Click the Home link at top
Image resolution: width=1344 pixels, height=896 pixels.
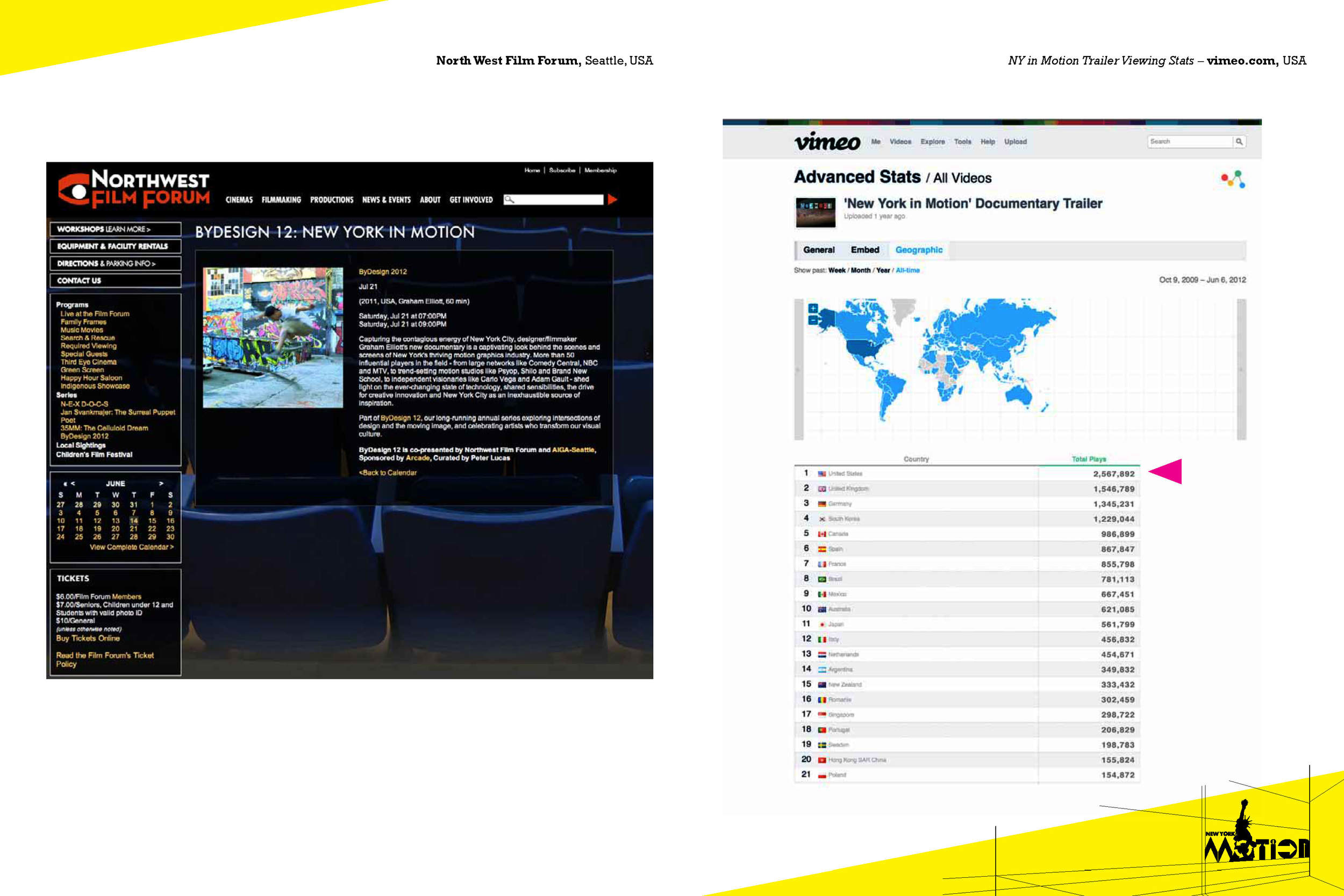coord(532,170)
